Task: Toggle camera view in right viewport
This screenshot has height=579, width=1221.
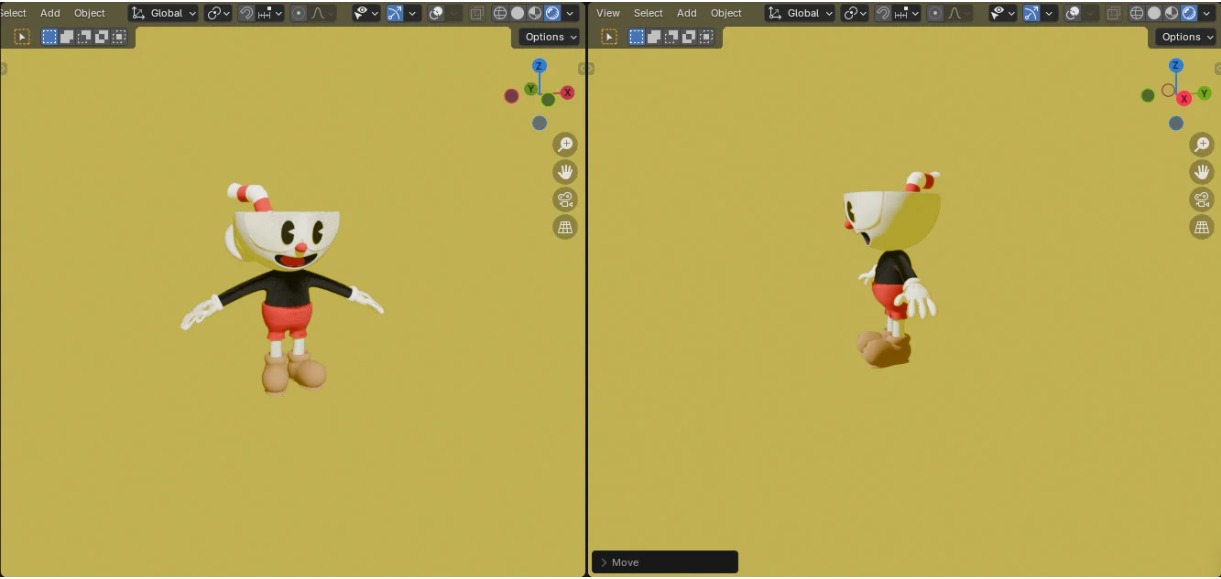Action: click(1202, 199)
